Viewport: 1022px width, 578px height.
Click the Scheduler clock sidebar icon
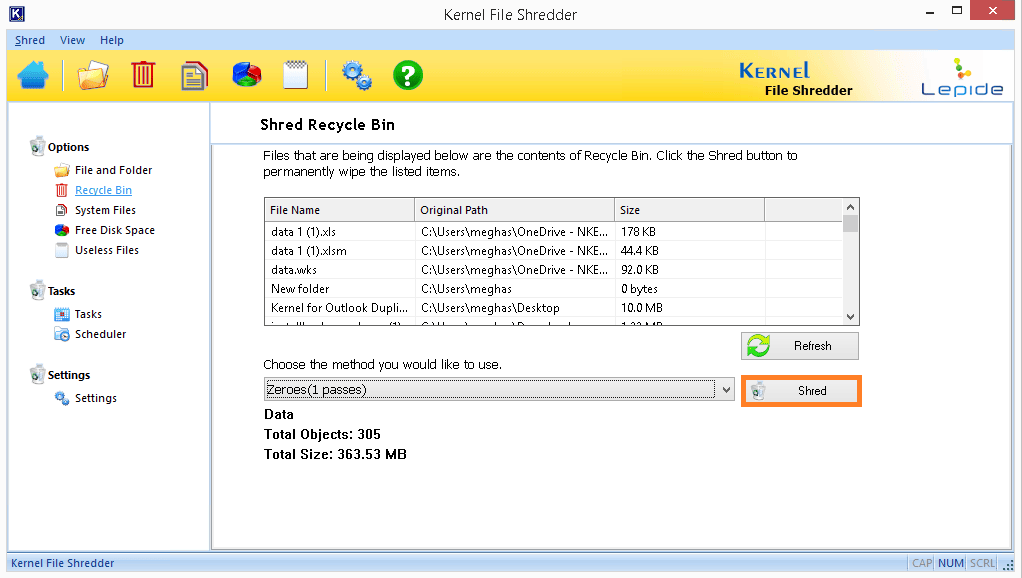tap(62, 334)
